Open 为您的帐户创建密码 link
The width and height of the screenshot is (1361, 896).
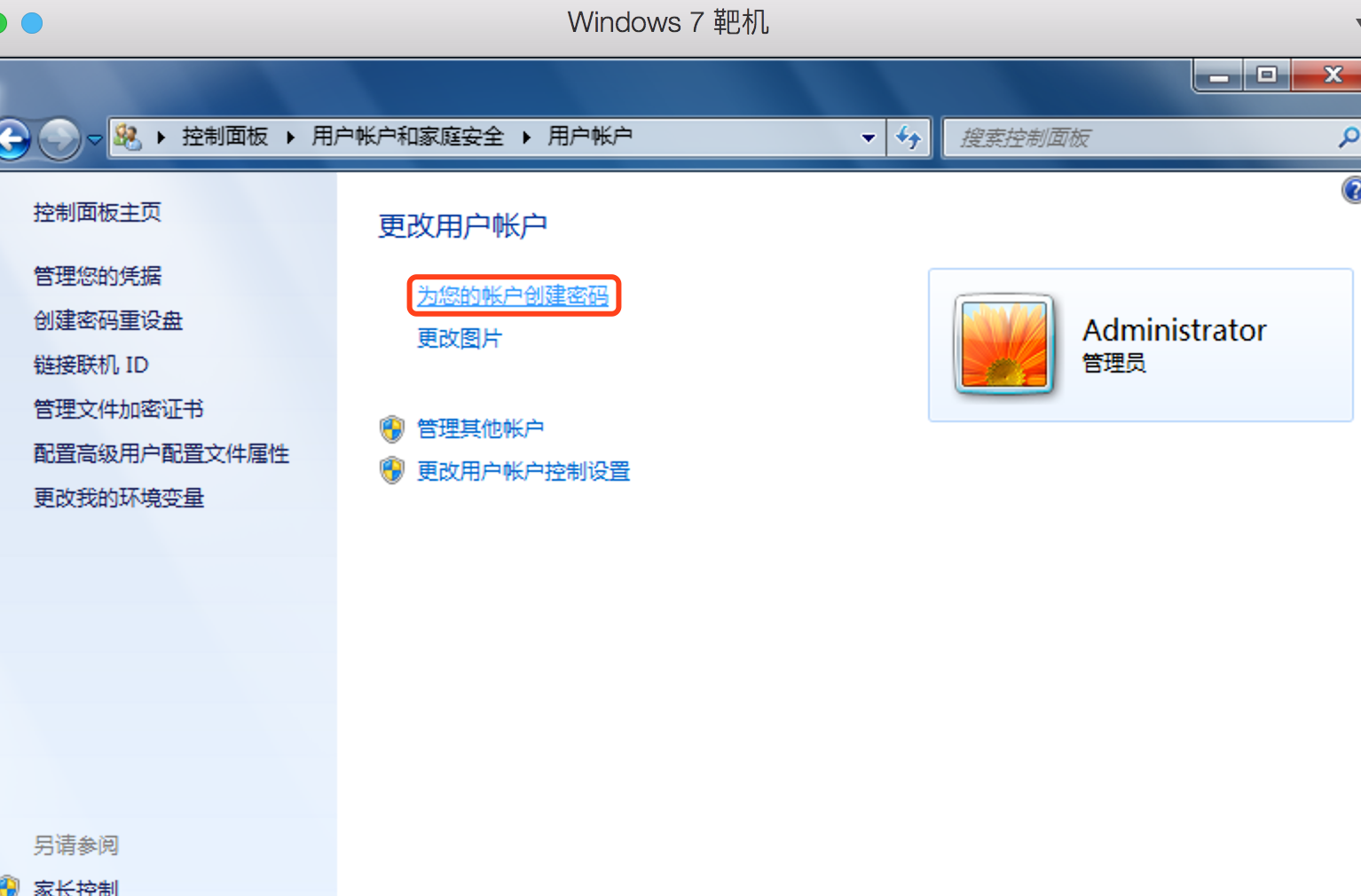513,295
